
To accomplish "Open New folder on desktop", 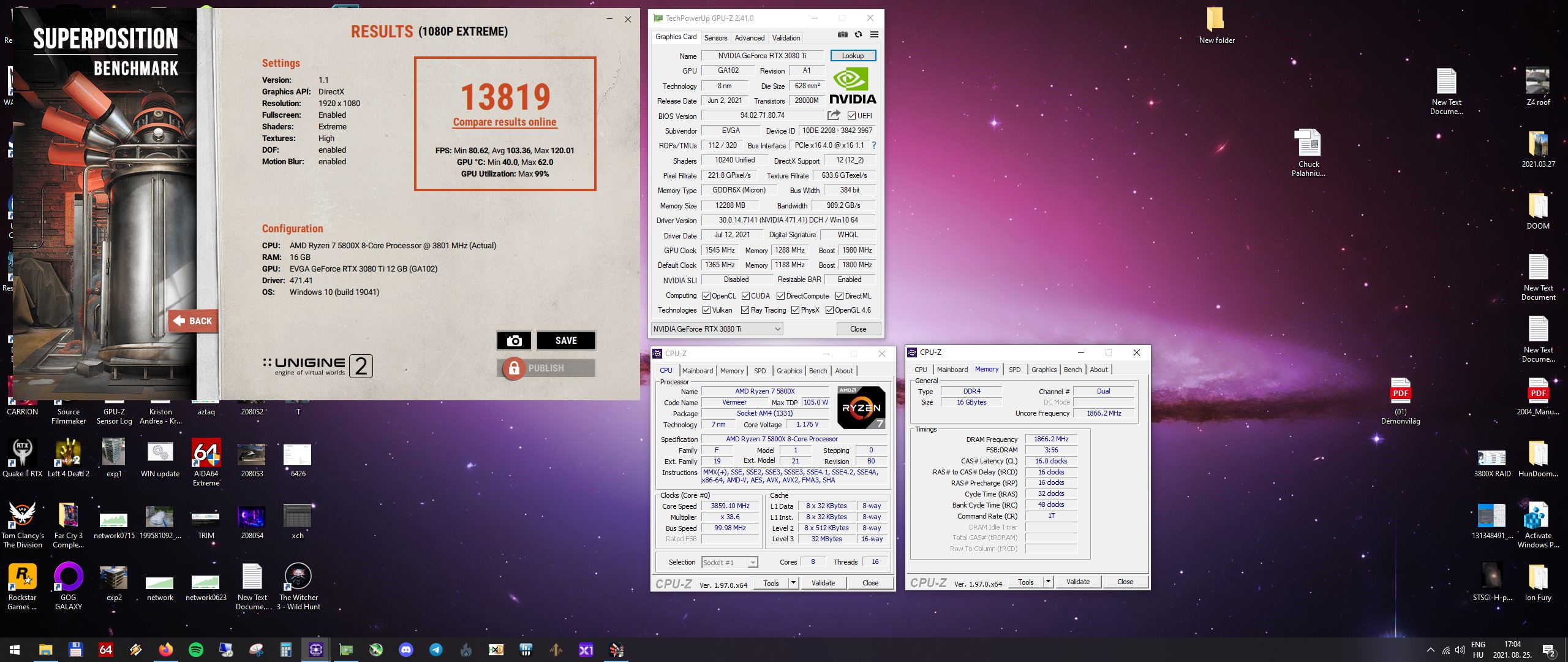I will pyautogui.click(x=1216, y=26).
